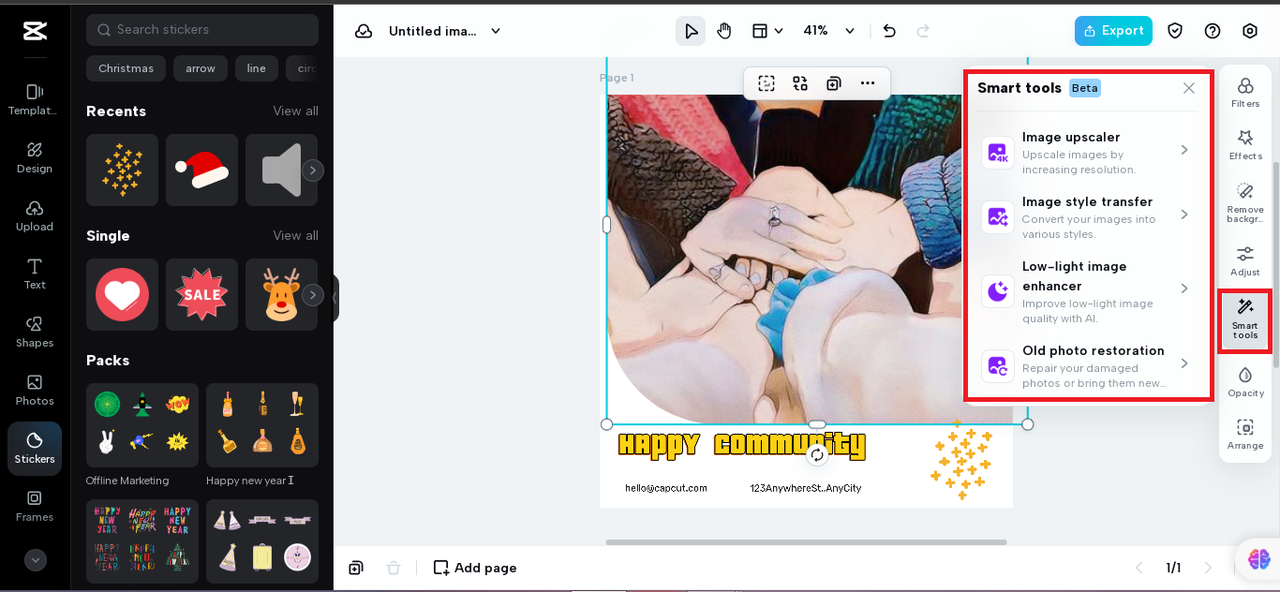Click the Add page button
This screenshot has width=1280, height=592.
(x=475, y=568)
